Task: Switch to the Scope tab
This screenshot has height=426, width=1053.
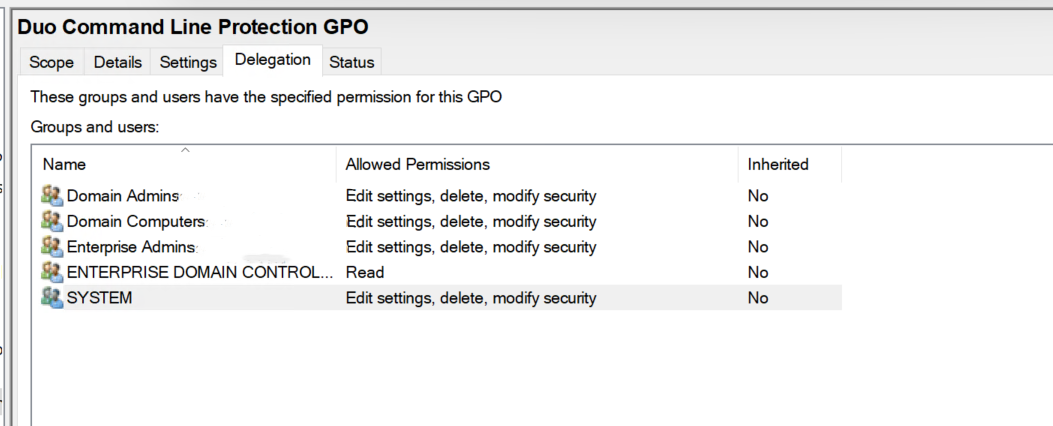Action: tap(51, 62)
